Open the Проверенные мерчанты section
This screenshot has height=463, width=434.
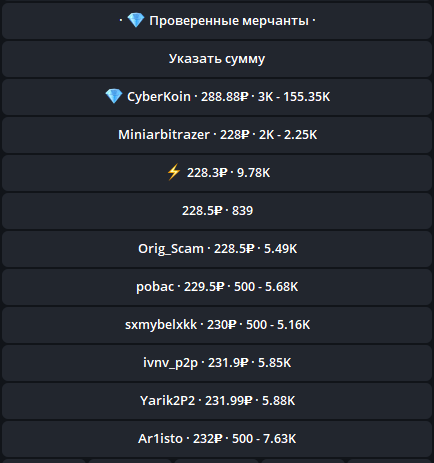click(217, 21)
